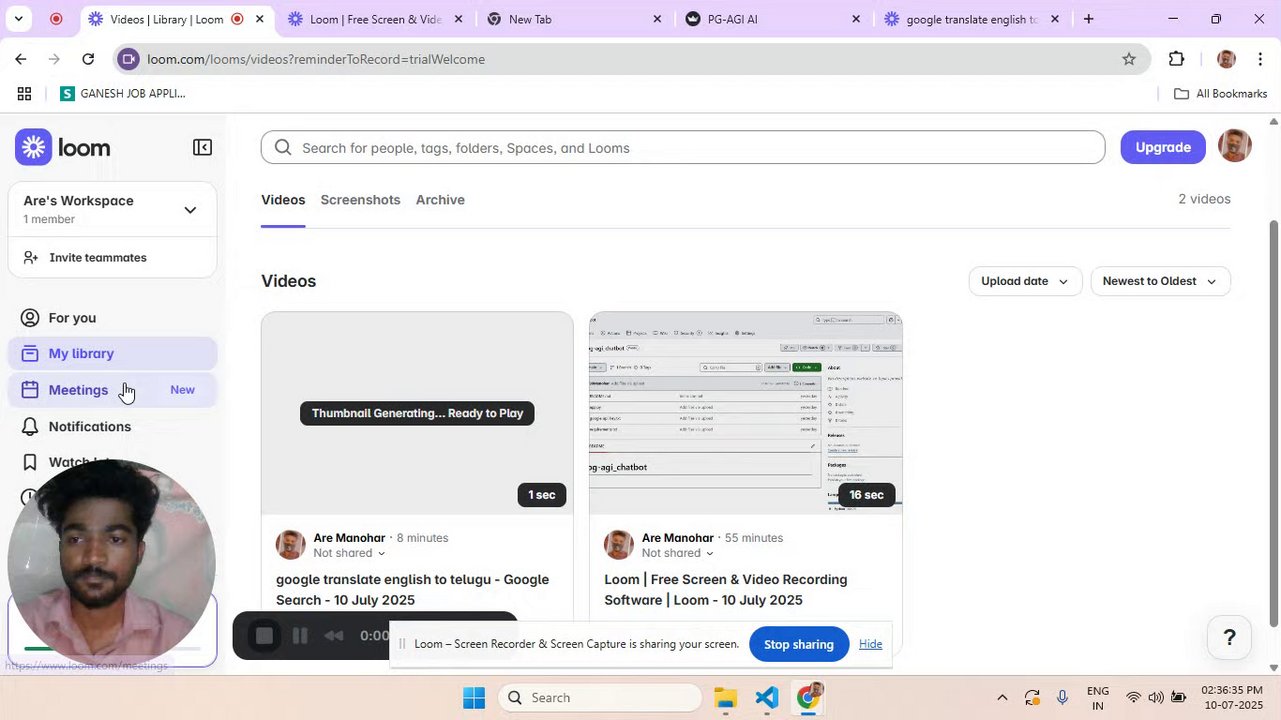Click the Meetings calendar icon
Viewport: 1281px width, 720px height.
(x=30, y=390)
